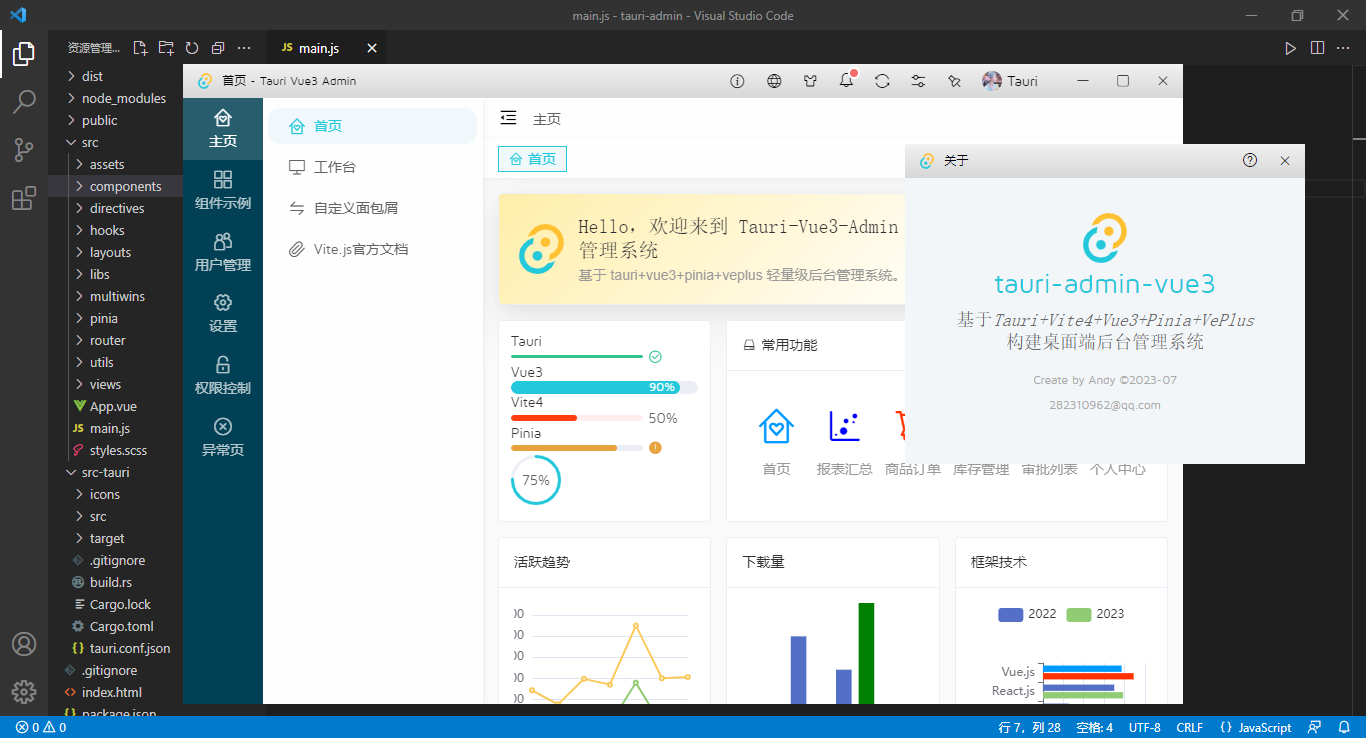
Task: Open VS Code notifications bell in status bar
Action: point(1345,727)
